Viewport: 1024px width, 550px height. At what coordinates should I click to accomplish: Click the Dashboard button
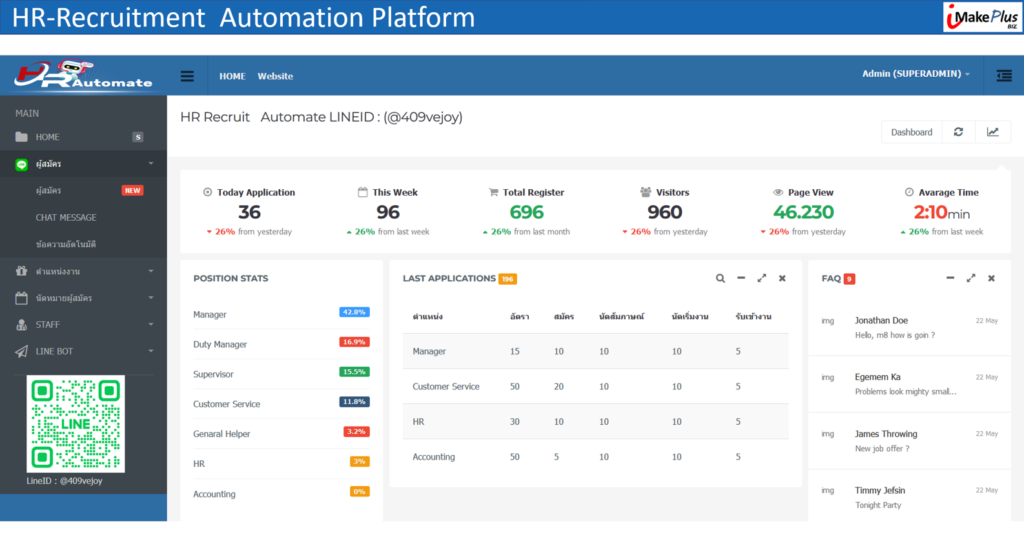coord(912,132)
